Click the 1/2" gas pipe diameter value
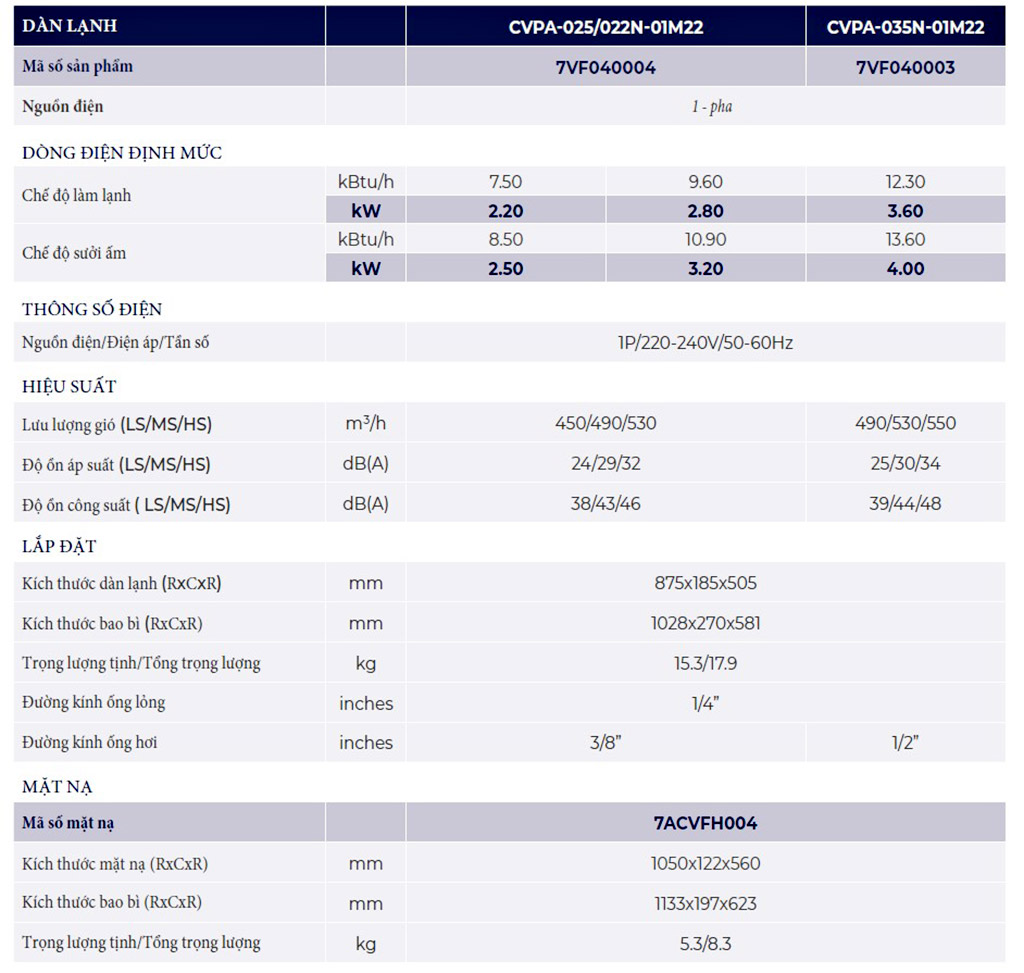 pos(904,742)
